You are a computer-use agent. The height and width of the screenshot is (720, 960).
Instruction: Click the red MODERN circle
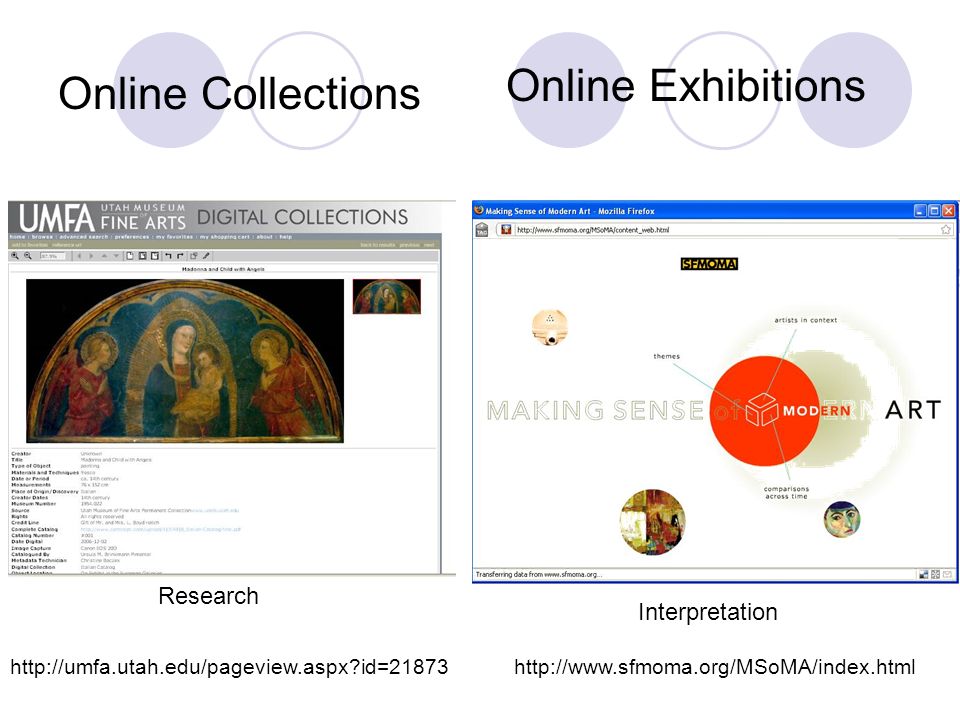(x=765, y=410)
